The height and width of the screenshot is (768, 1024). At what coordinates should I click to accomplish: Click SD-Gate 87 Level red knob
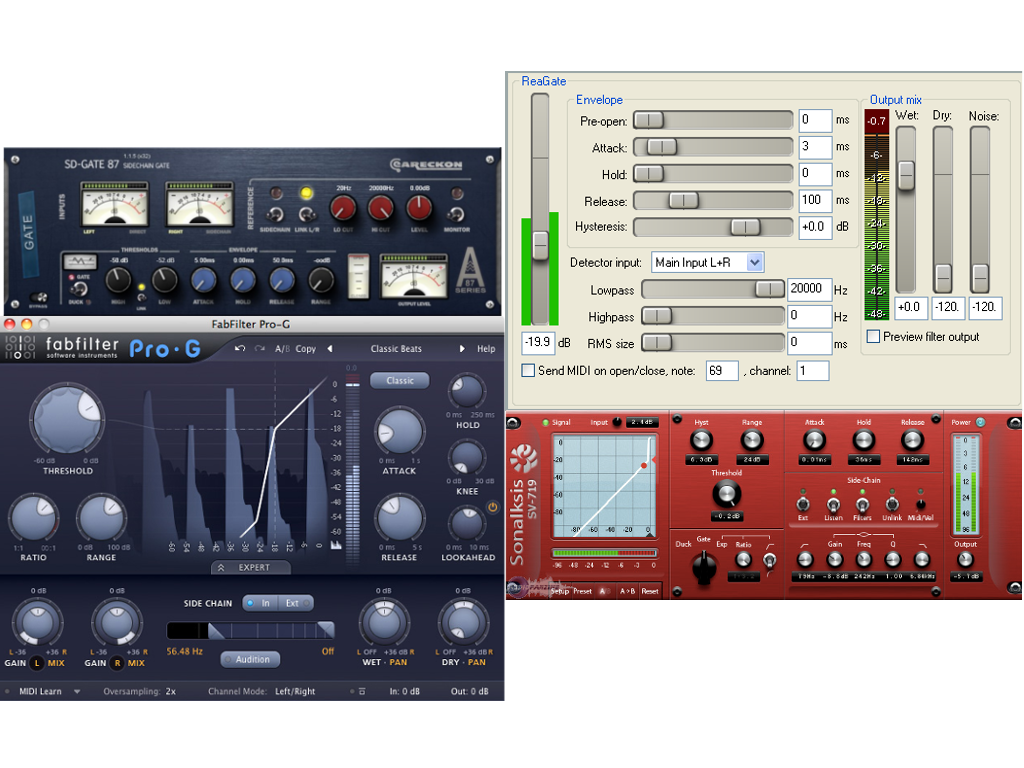pos(419,208)
